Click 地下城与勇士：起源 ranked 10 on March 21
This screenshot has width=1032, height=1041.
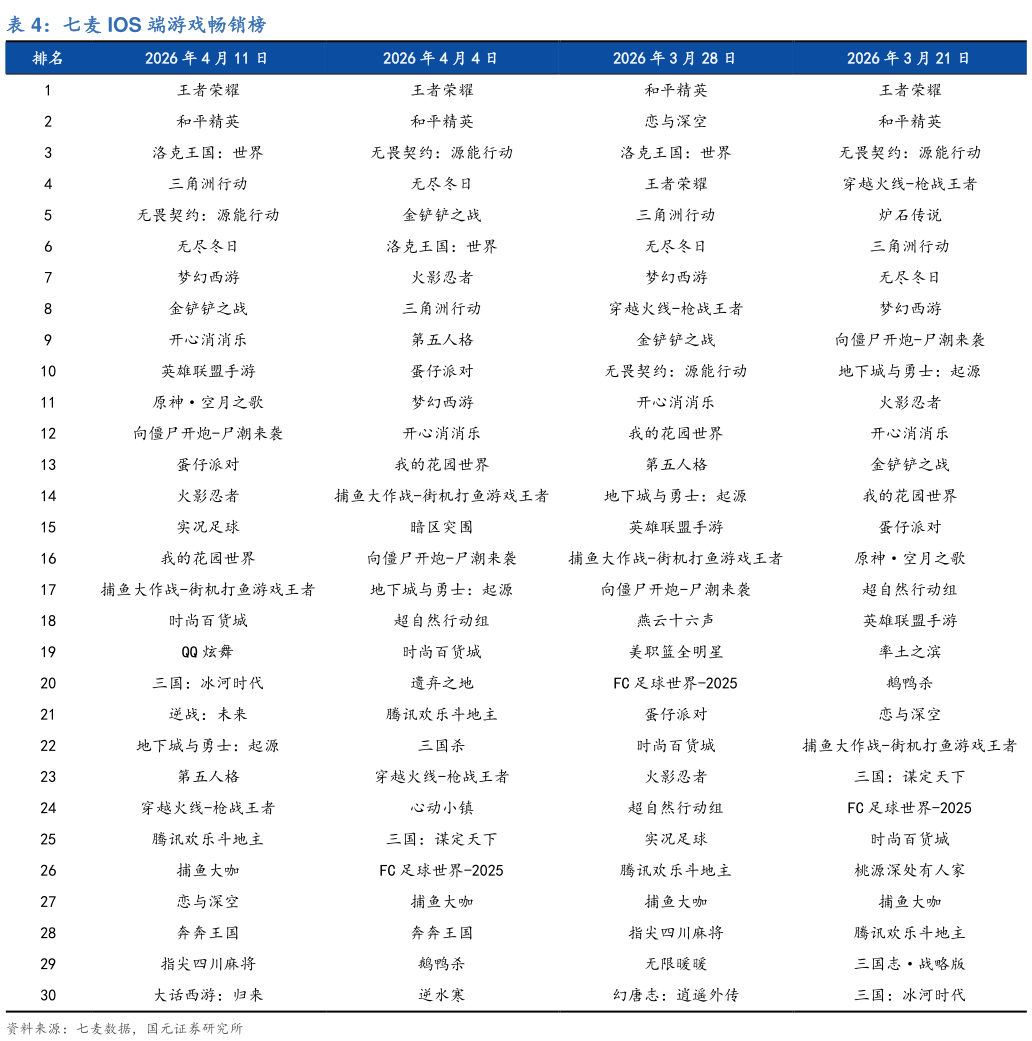tap(909, 371)
